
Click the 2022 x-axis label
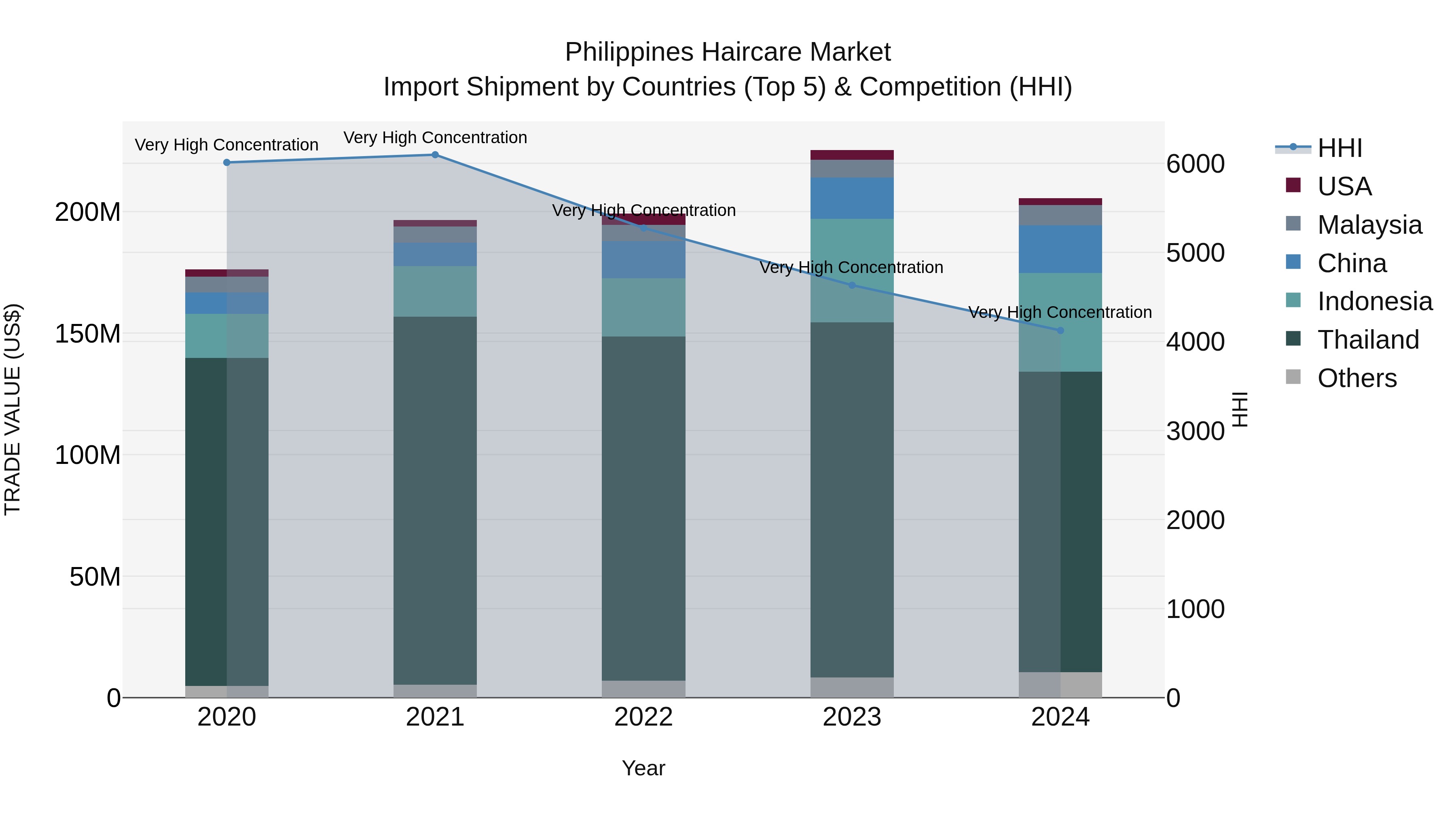(643, 717)
